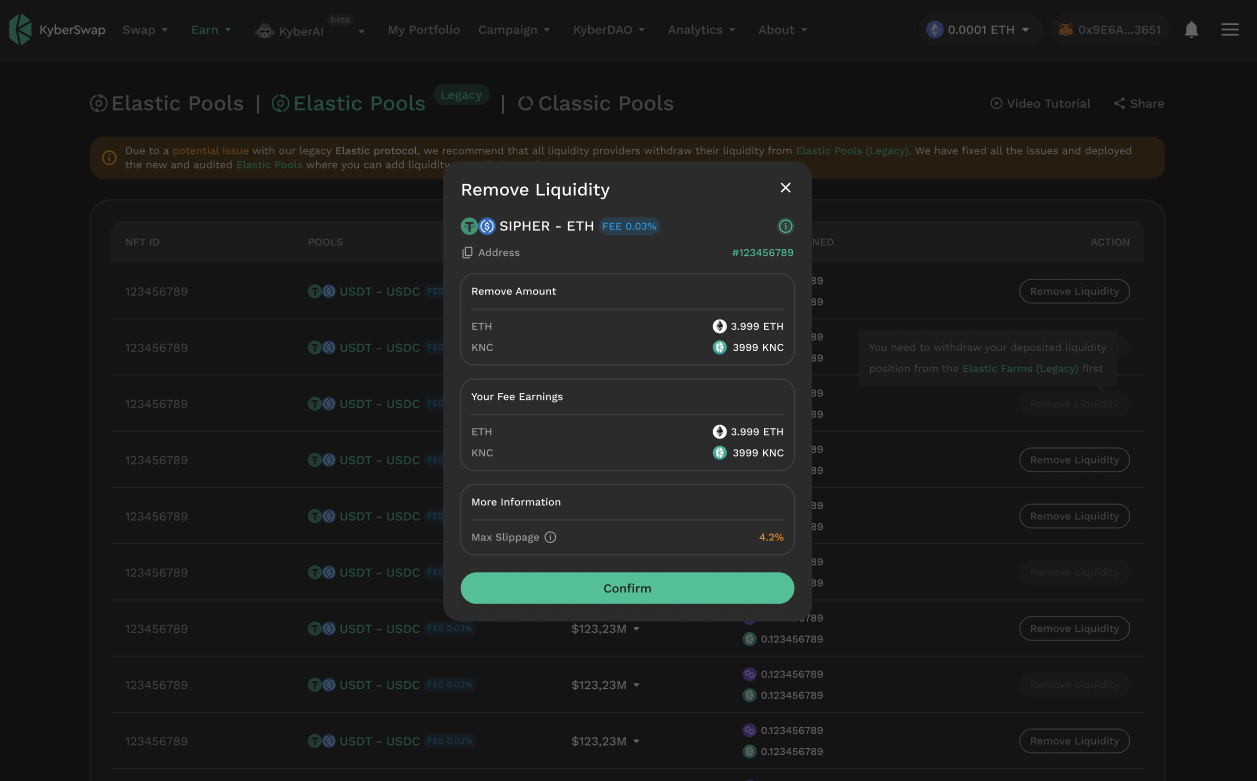Image resolution: width=1257 pixels, height=781 pixels.
Task: Switch to Classic Pools tab
Action: tap(596, 103)
